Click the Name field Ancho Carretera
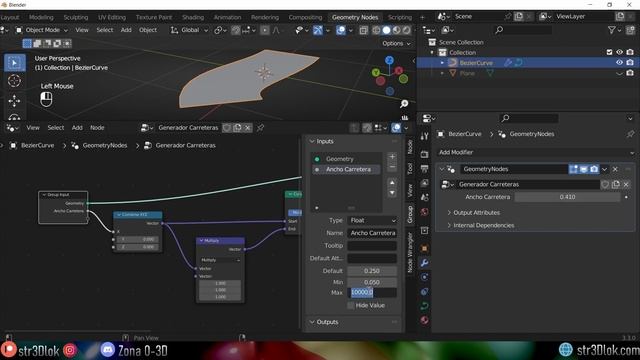The image size is (640, 360). 372,233
